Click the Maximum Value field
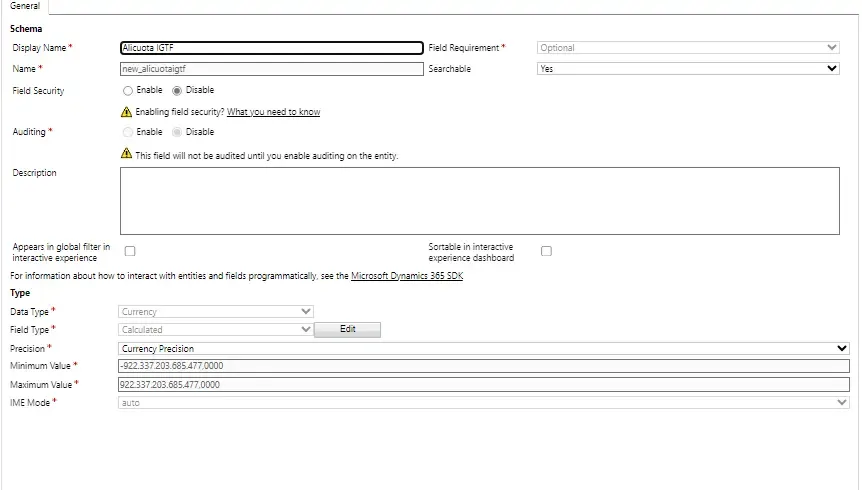 point(483,384)
